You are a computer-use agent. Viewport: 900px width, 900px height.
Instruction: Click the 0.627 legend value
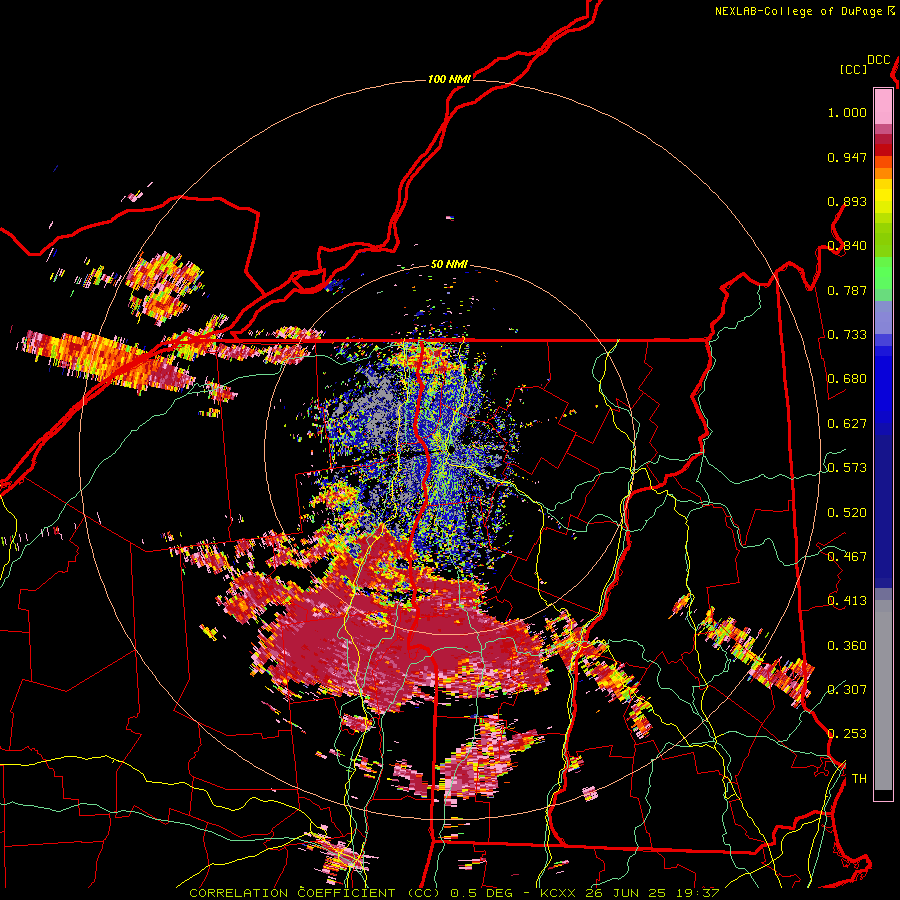pyautogui.click(x=847, y=424)
